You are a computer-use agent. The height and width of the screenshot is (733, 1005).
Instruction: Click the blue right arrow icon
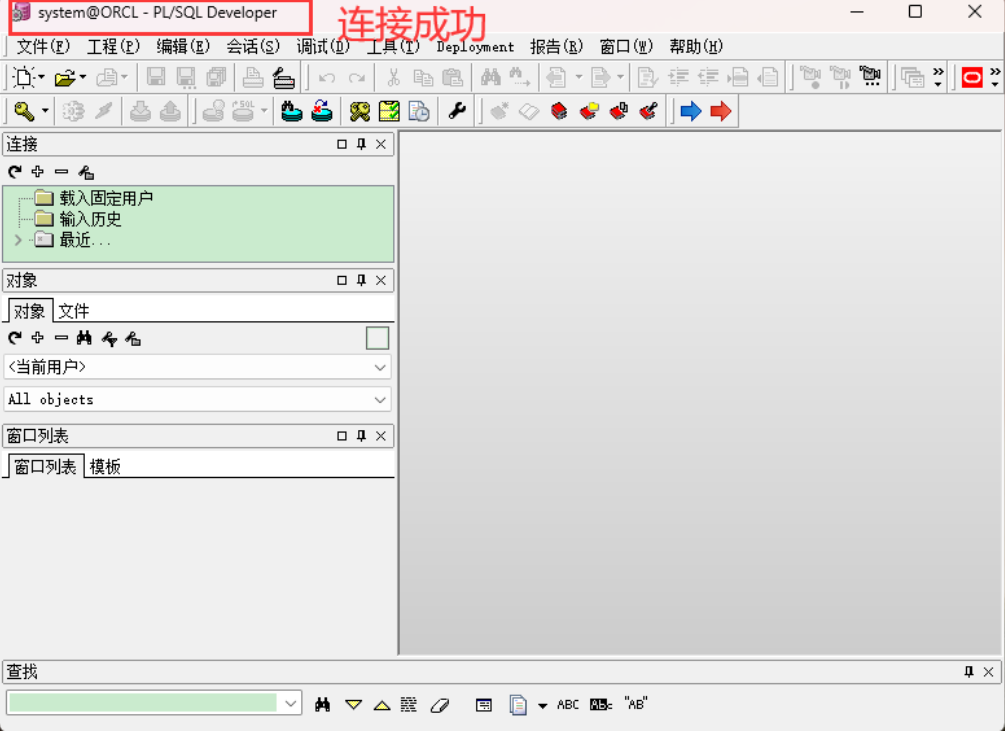pos(690,111)
